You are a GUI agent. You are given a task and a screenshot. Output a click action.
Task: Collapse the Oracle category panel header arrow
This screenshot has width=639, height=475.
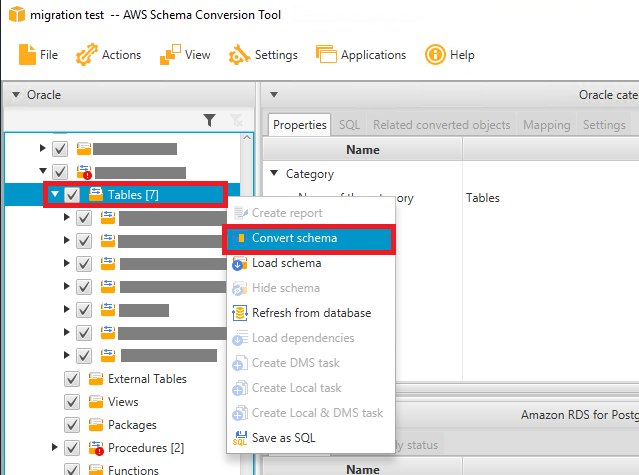(x=274, y=95)
